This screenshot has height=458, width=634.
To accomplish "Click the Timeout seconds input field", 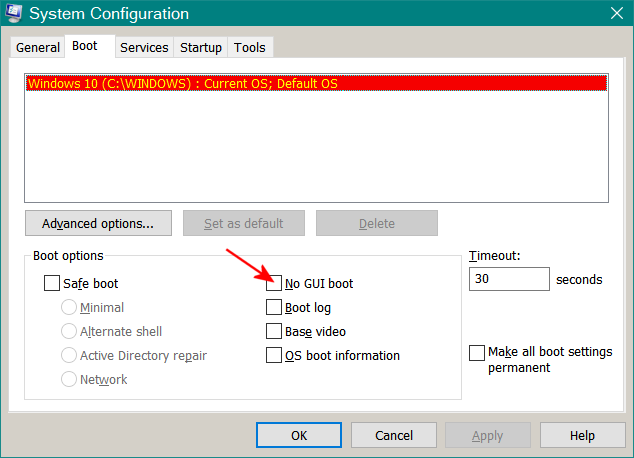I will (x=509, y=279).
